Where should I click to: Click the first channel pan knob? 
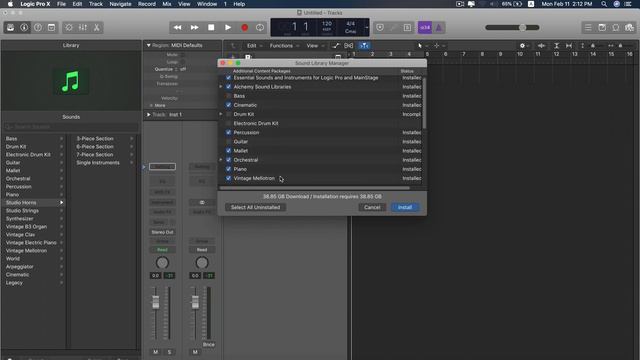click(x=162, y=262)
